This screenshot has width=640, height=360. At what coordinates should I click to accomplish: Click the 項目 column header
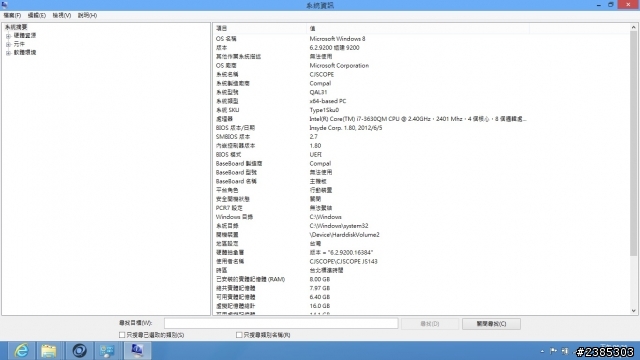tap(260, 28)
